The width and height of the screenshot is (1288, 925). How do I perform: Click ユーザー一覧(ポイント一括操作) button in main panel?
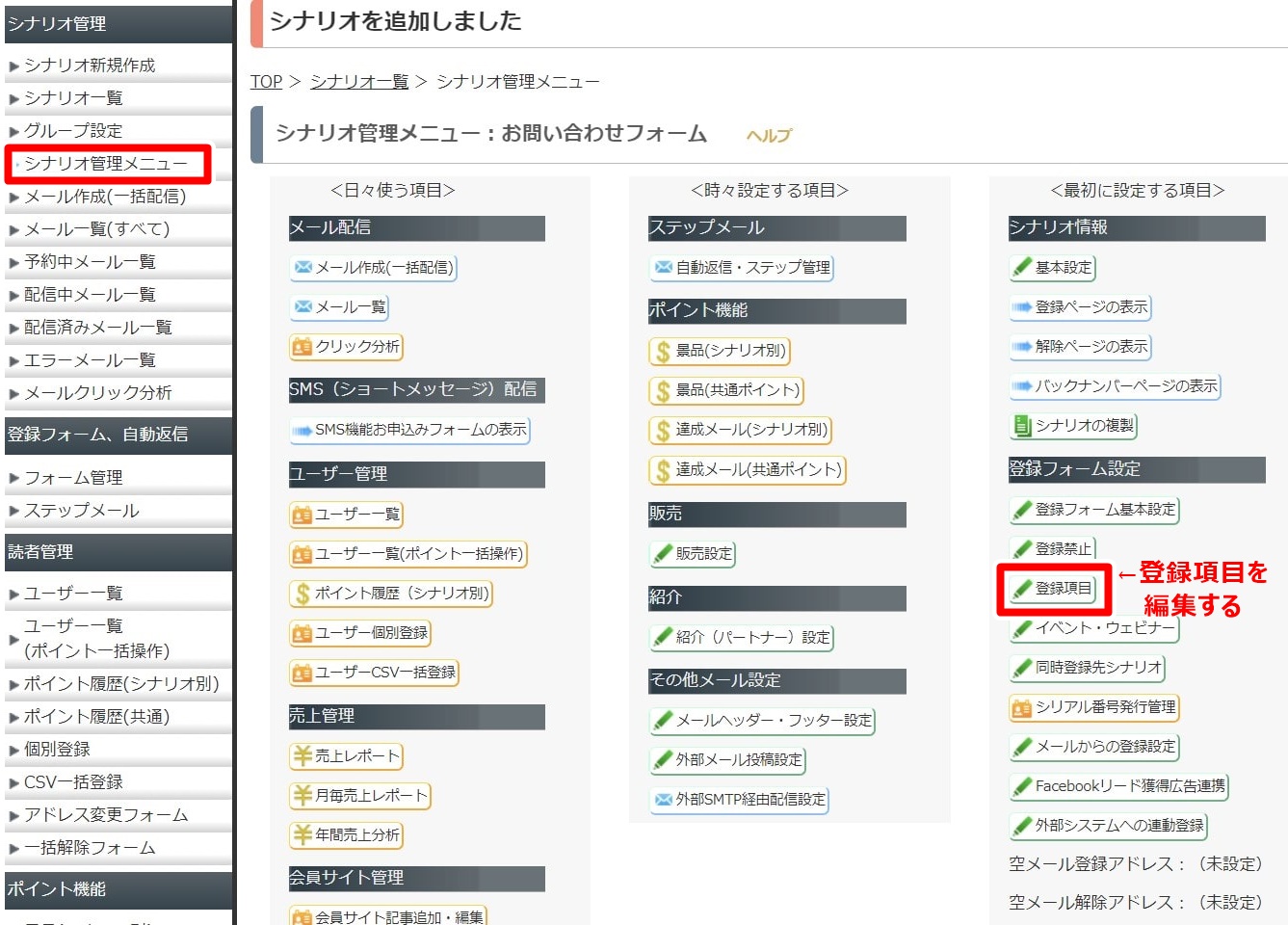point(408,554)
